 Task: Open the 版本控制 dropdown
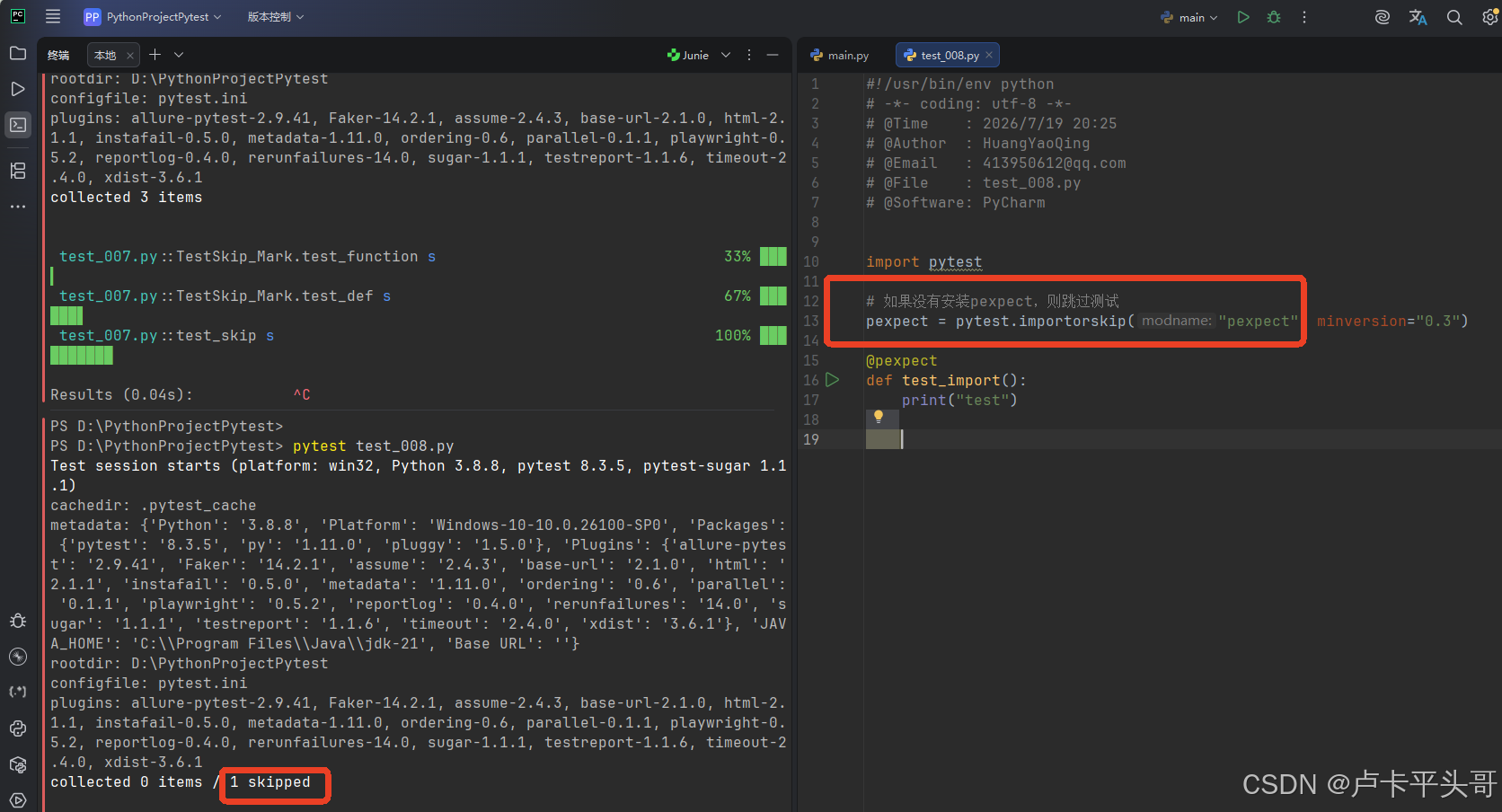[x=276, y=17]
